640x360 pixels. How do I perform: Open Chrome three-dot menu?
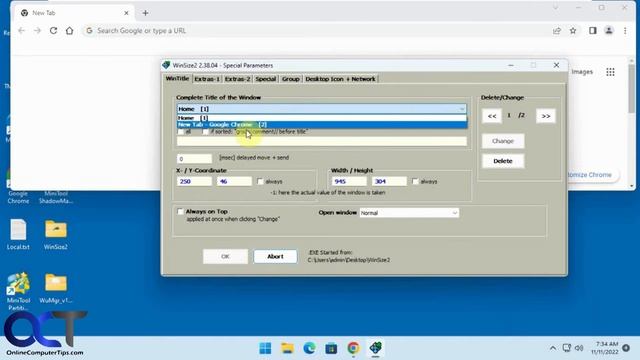(x=625, y=31)
